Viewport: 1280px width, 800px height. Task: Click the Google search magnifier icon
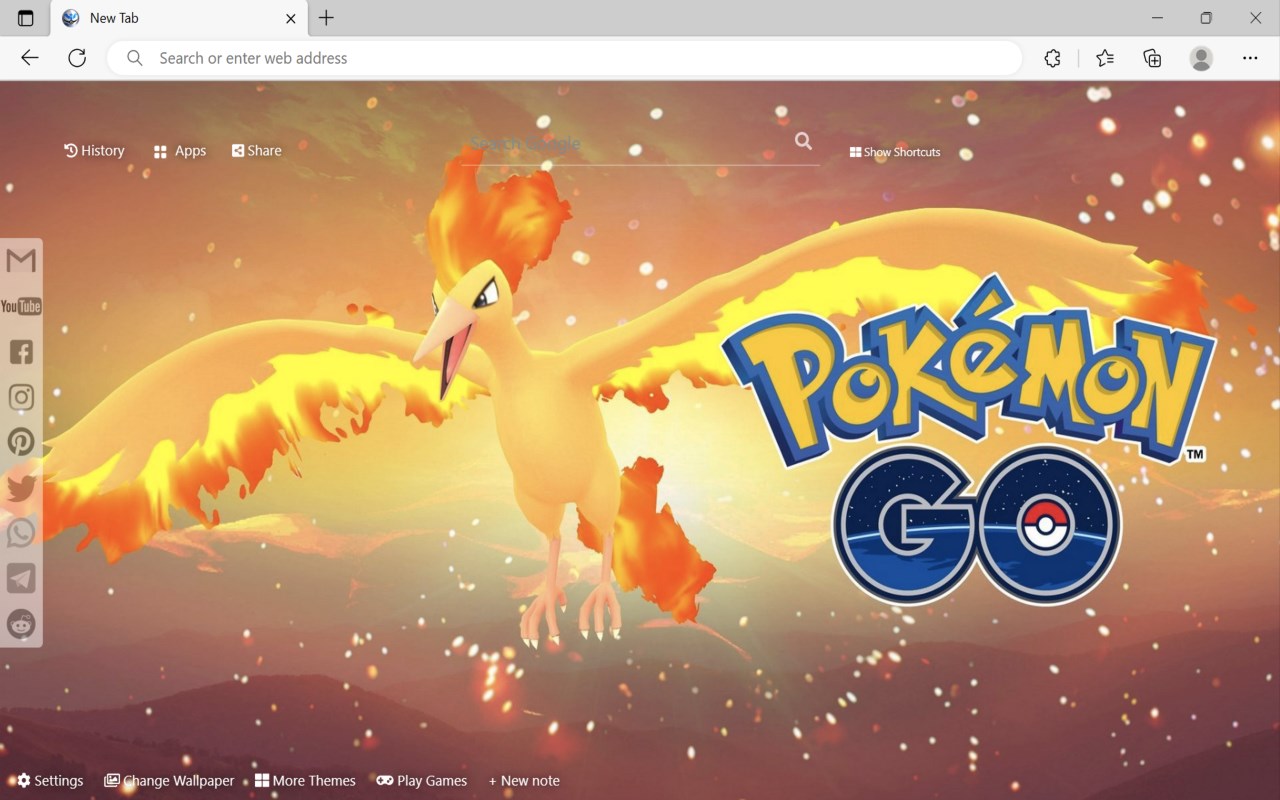coord(803,141)
